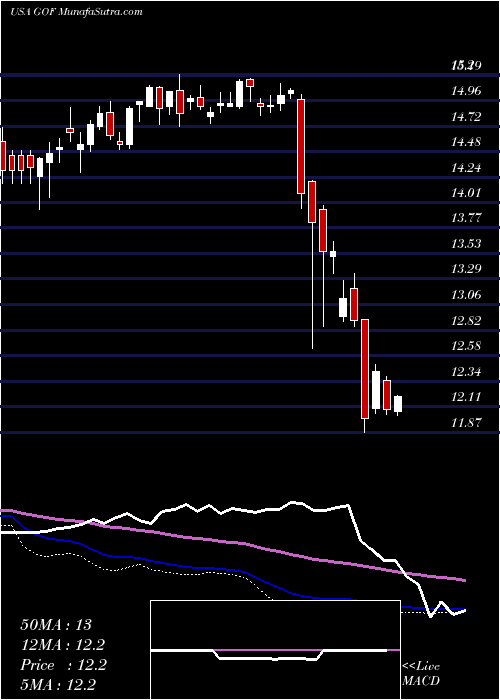The image size is (500, 700).
Task: Click the 14.48 price axis label
Action: pyautogui.click(x=466, y=142)
